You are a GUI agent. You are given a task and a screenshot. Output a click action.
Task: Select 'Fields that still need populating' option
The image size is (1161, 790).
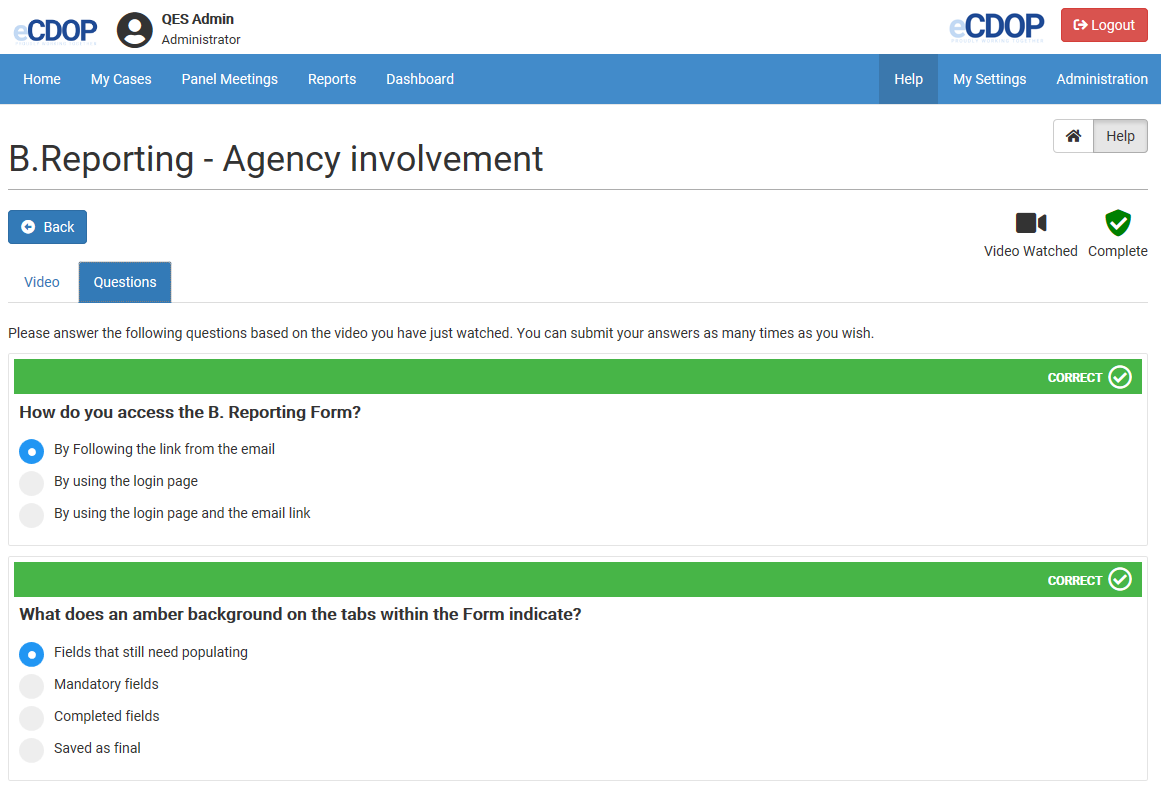32,654
